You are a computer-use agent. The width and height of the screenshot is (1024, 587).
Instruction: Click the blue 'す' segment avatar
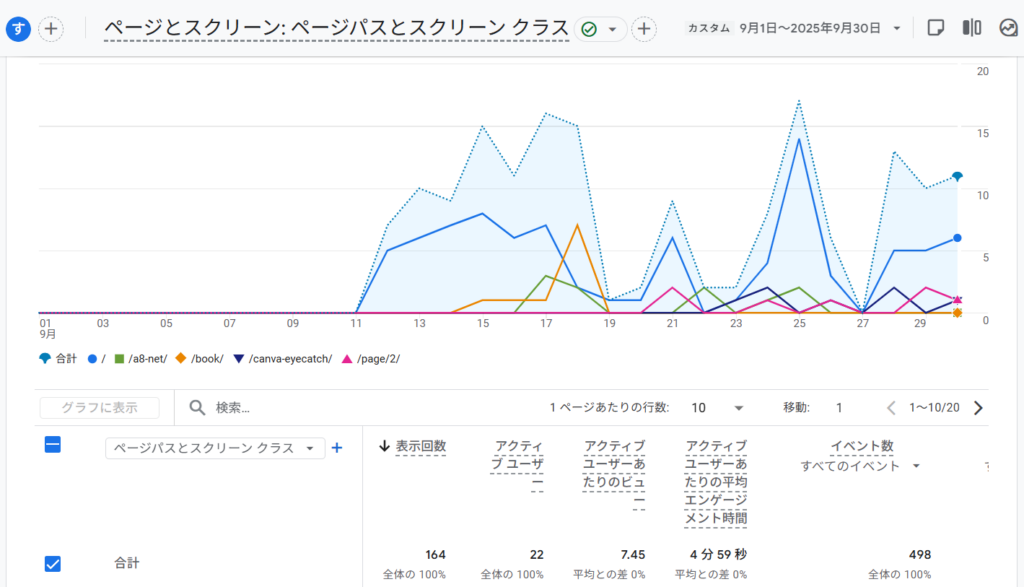tap(18, 29)
